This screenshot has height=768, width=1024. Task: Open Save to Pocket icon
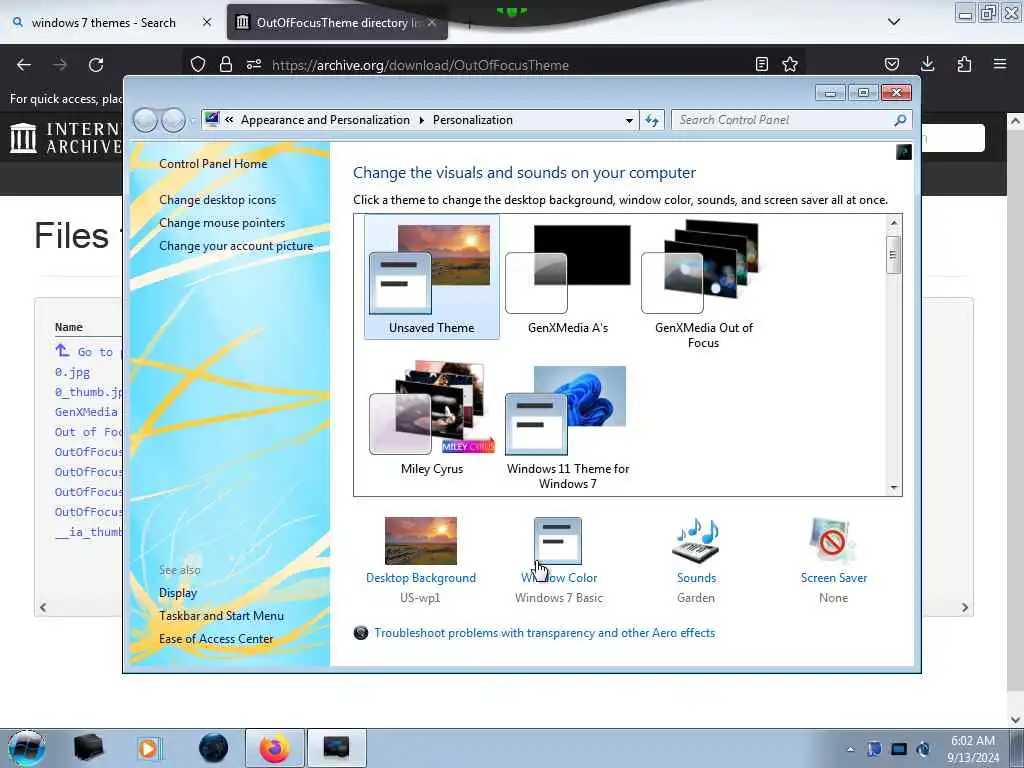(892, 65)
